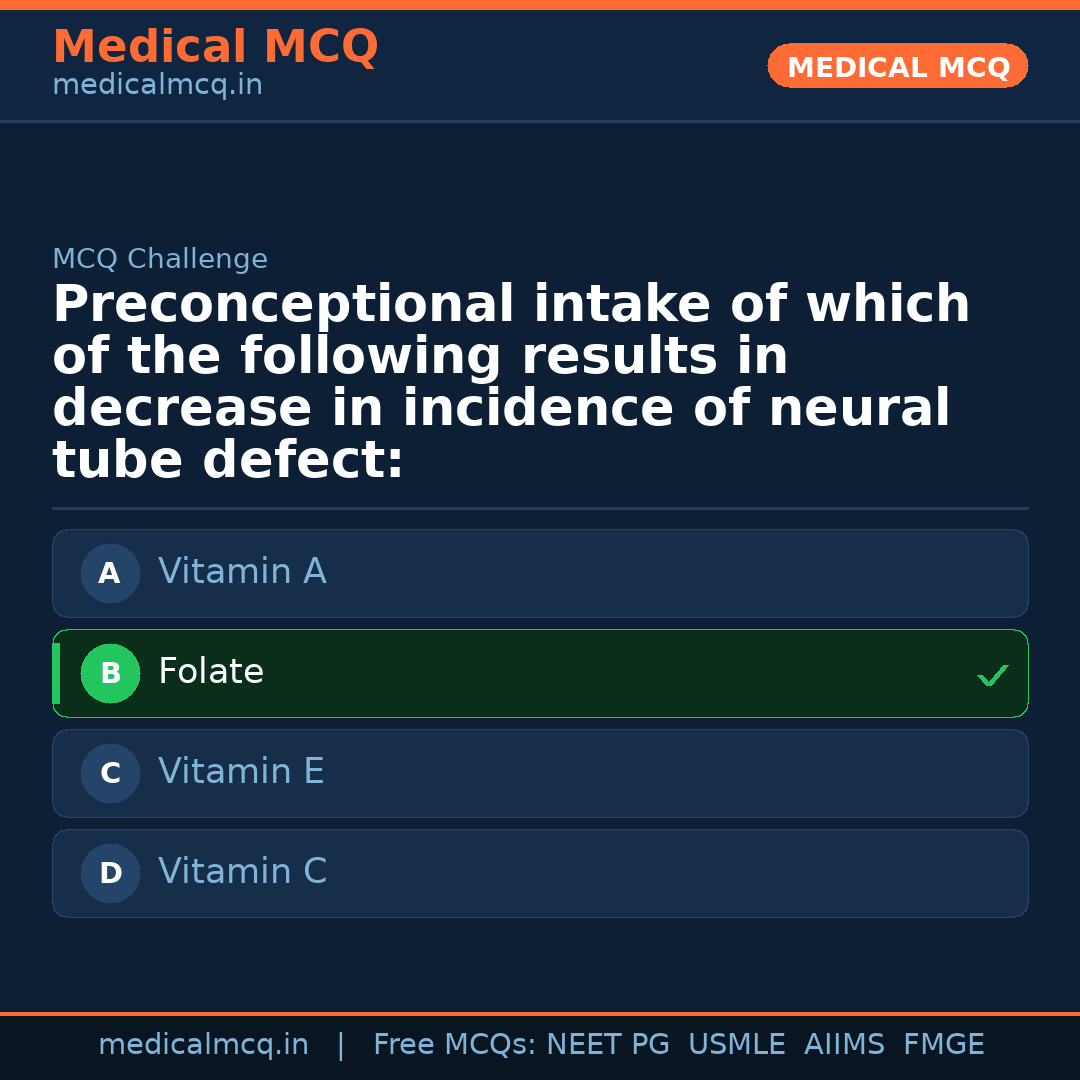
Task: Click the A circle badge
Action: [x=110, y=574]
